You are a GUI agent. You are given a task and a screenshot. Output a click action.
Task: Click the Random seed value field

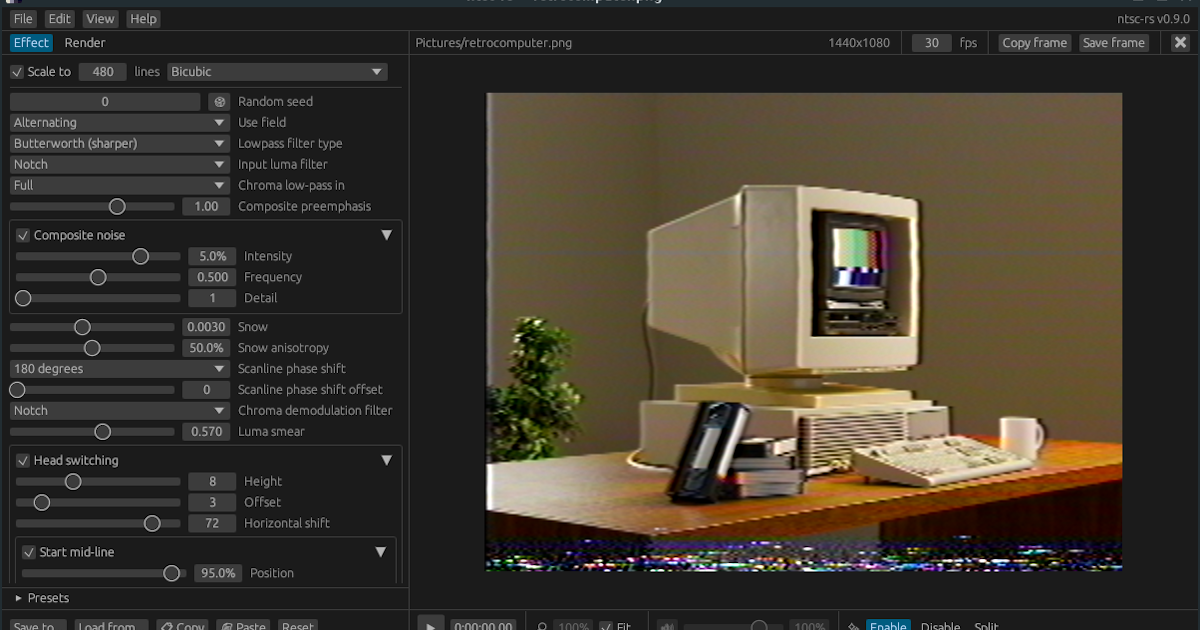pyautogui.click(x=105, y=101)
